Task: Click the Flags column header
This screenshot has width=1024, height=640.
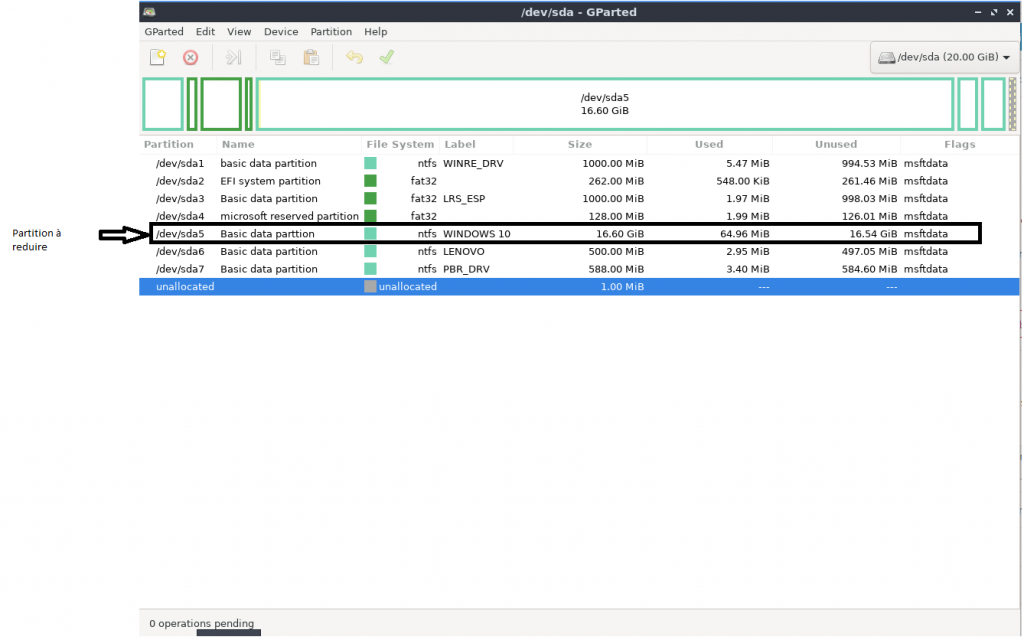Action: click(x=959, y=144)
